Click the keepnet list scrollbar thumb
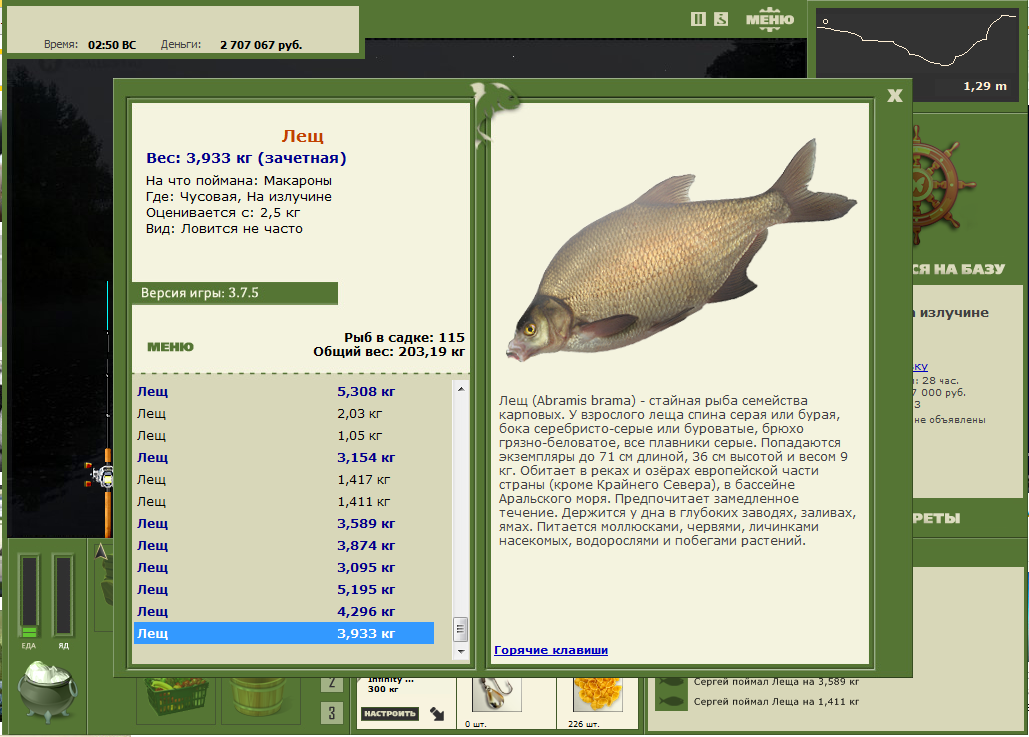The height and width of the screenshot is (737, 1029). tap(461, 629)
